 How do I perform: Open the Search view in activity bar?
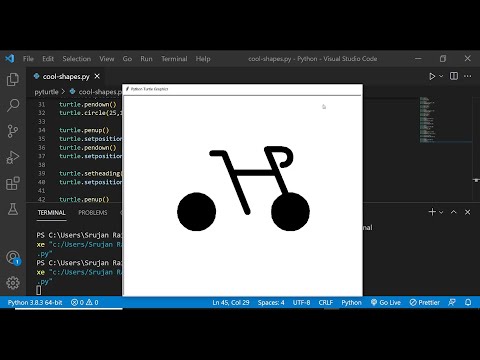[x=13, y=105]
